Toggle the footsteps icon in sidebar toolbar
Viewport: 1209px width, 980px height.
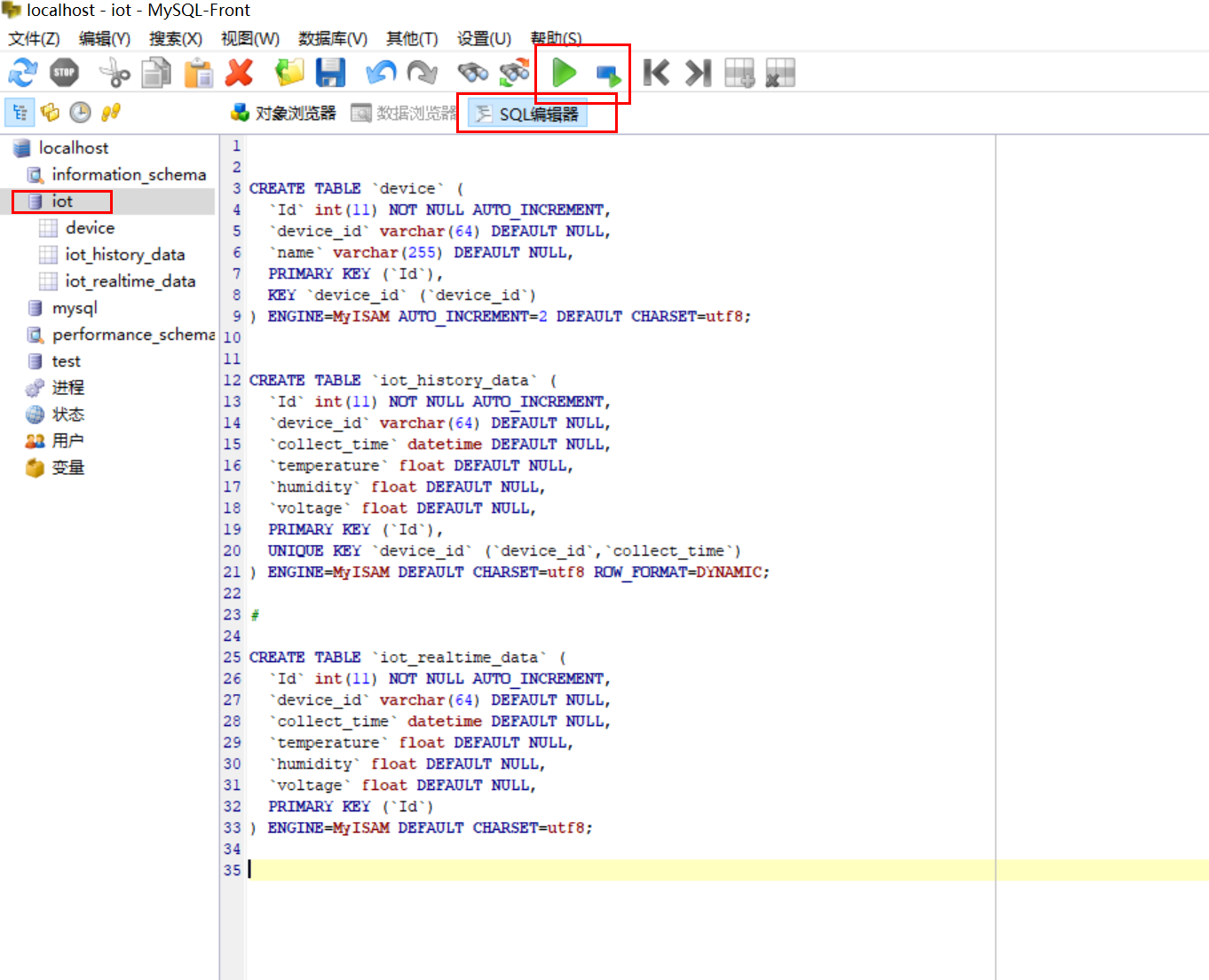click(x=110, y=113)
